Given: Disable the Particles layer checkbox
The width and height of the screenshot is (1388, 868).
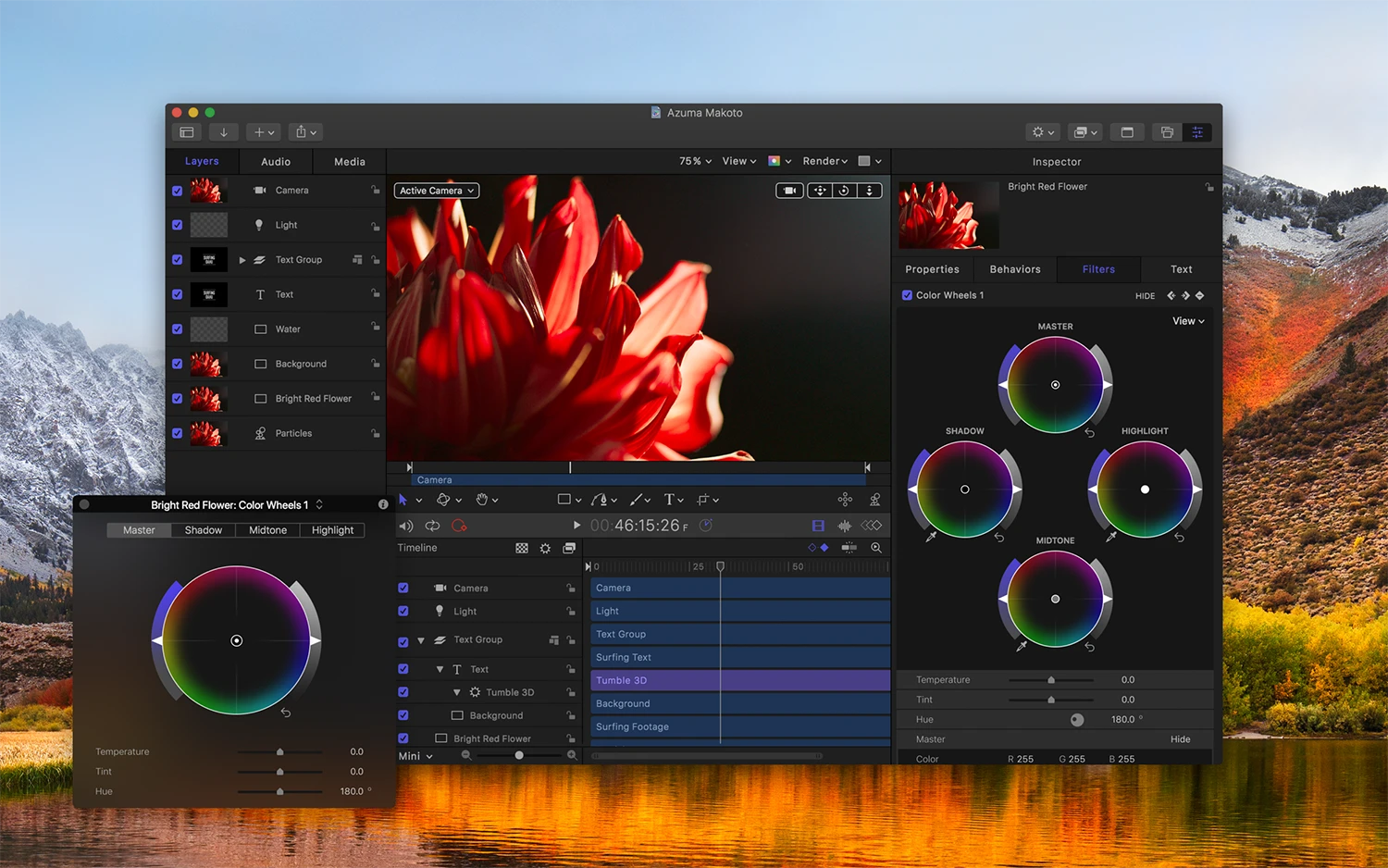Looking at the screenshot, I should 177,433.
